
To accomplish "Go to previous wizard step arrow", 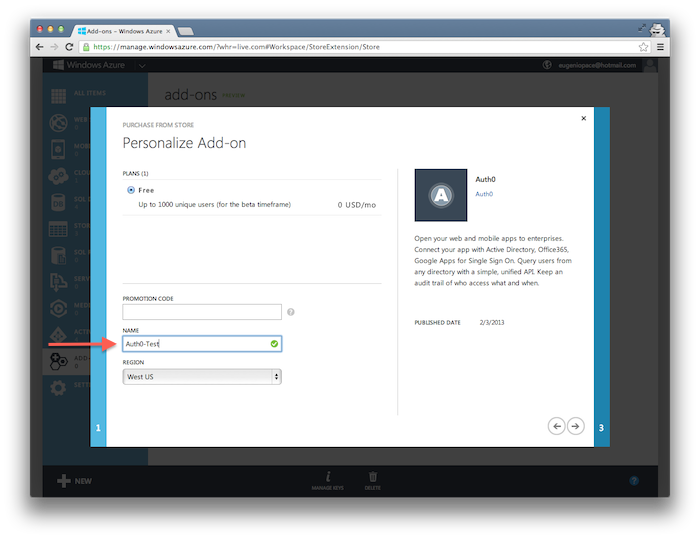I will coord(556,426).
